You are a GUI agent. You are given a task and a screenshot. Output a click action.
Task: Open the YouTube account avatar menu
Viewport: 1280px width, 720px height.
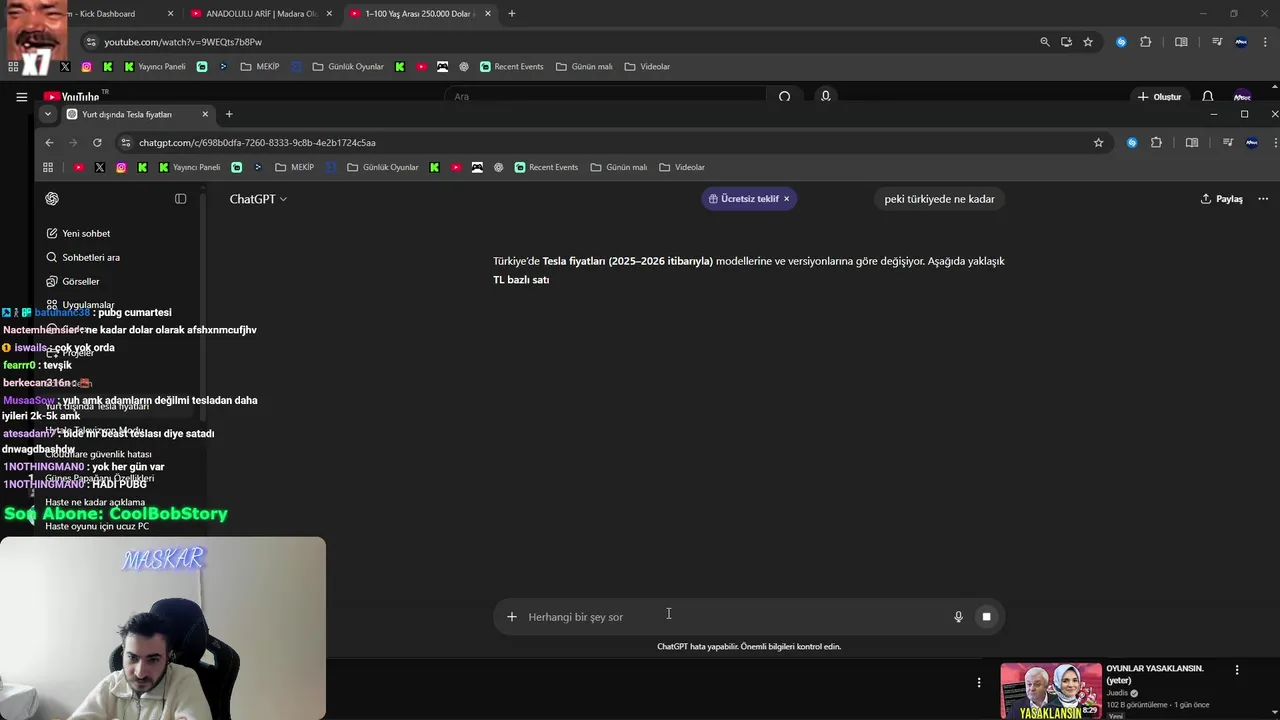[1242, 97]
